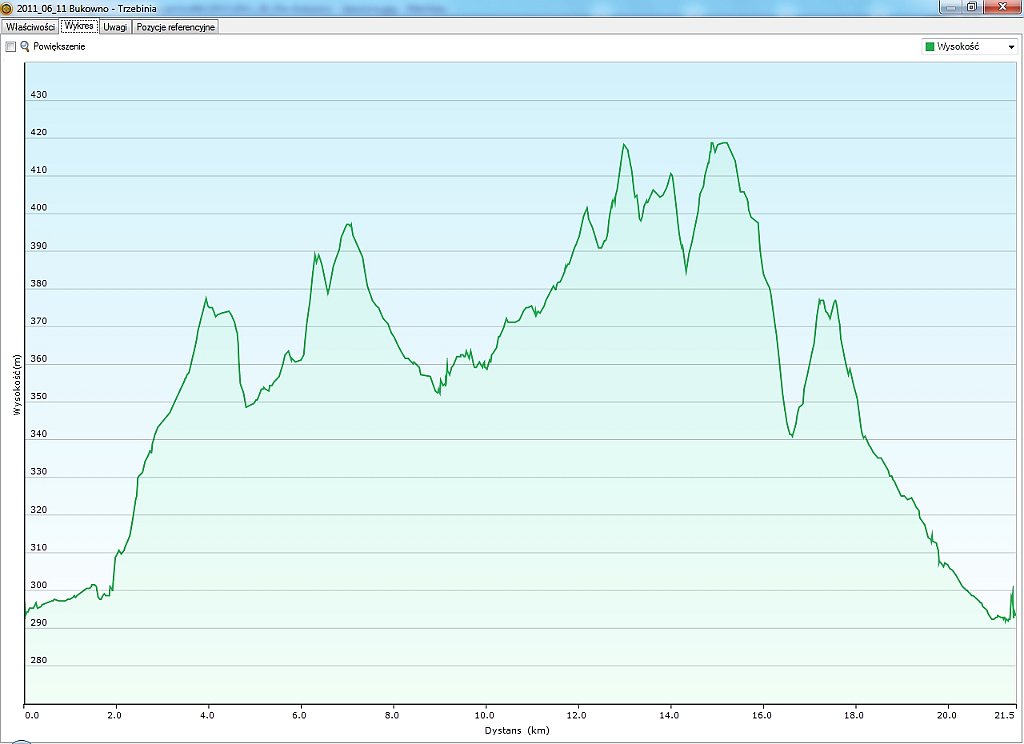Click the dropdown arrow next to Wysokość
The height and width of the screenshot is (744, 1024).
pos(1011,47)
